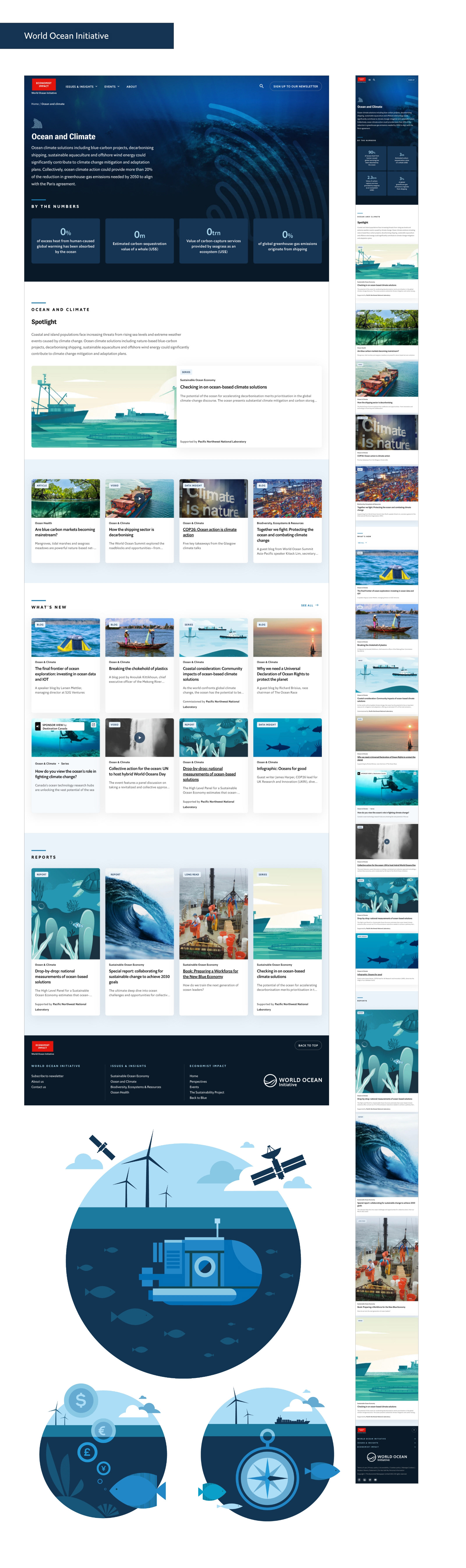Open Subscribe to newsletter footer link
466x1568 pixels.
pos(47,1076)
